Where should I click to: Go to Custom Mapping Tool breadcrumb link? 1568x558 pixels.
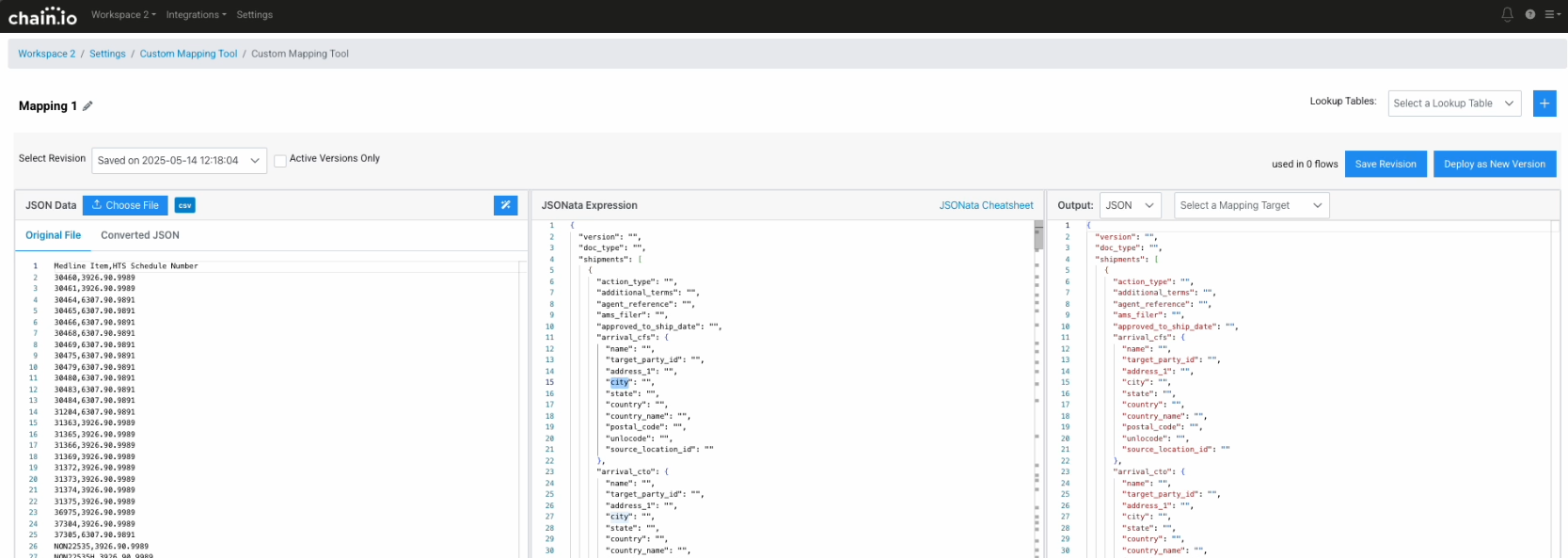tap(188, 54)
